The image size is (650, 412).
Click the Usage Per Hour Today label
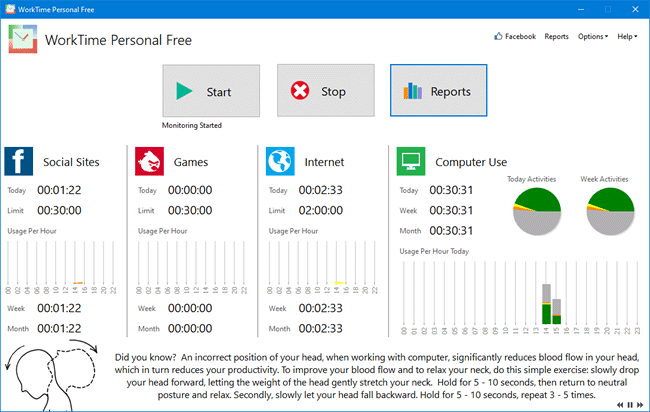434,251
